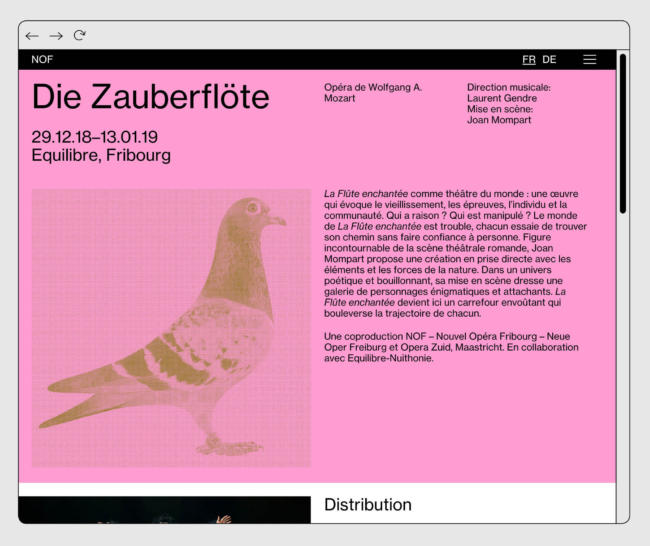The width and height of the screenshot is (650, 546).
Task: Switch language to FR
Action: point(529,60)
